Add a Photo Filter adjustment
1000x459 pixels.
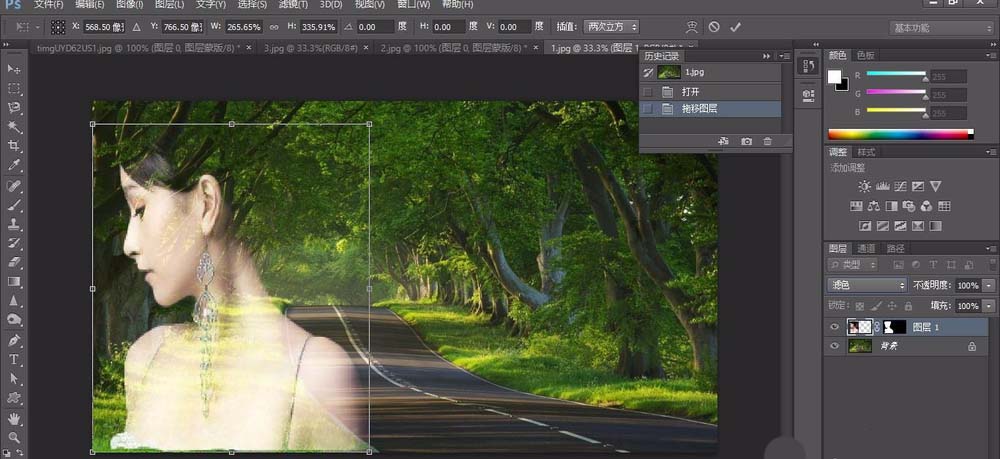(909, 206)
